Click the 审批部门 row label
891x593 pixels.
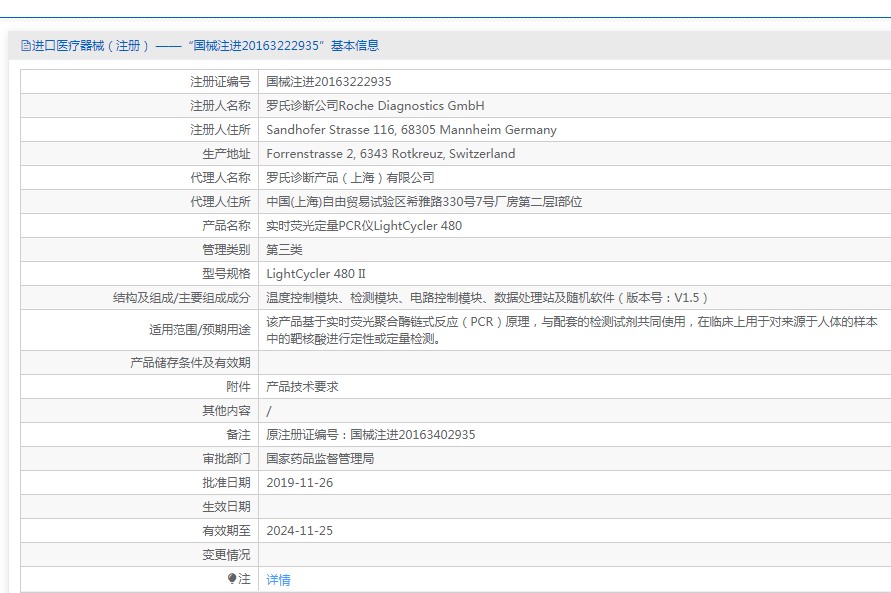click(226, 458)
